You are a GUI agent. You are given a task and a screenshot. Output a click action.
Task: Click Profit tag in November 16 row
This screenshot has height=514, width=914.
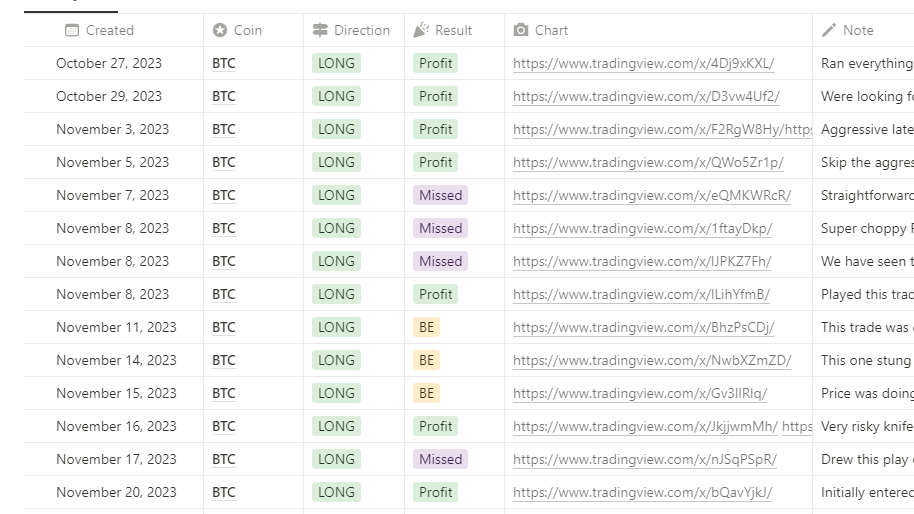(435, 427)
